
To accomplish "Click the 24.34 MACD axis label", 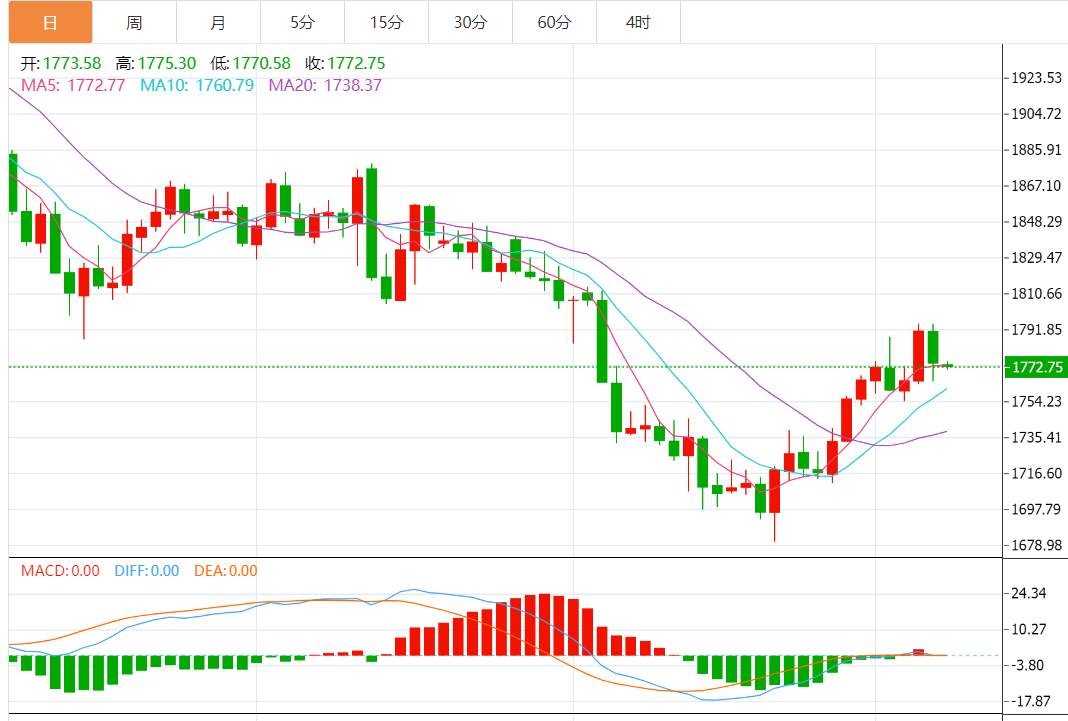I will (1028, 593).
